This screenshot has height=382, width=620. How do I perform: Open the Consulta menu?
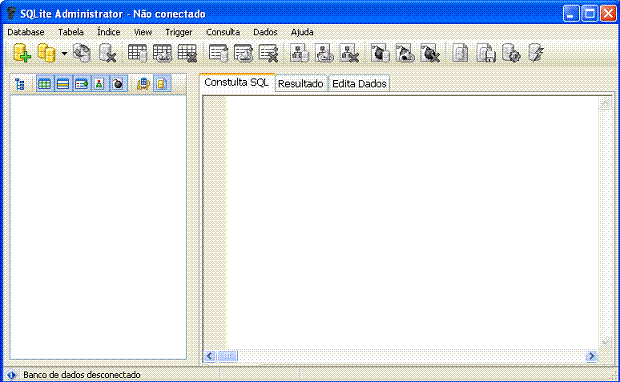tap(223, 32)
